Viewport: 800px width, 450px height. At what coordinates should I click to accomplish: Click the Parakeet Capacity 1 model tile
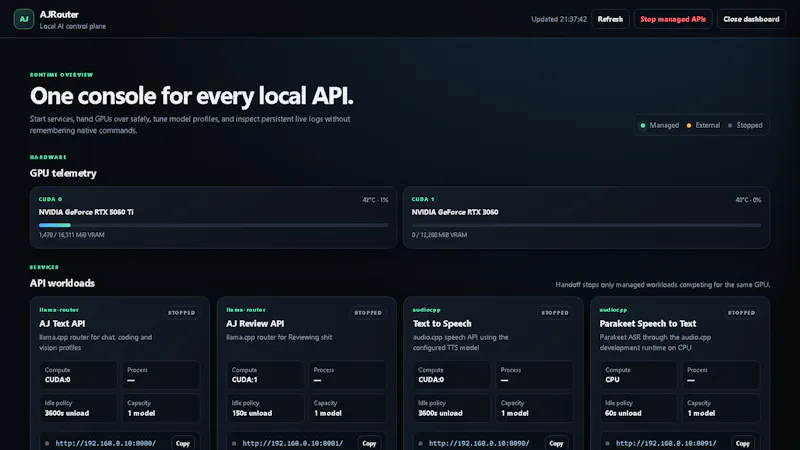pos(721,408)
